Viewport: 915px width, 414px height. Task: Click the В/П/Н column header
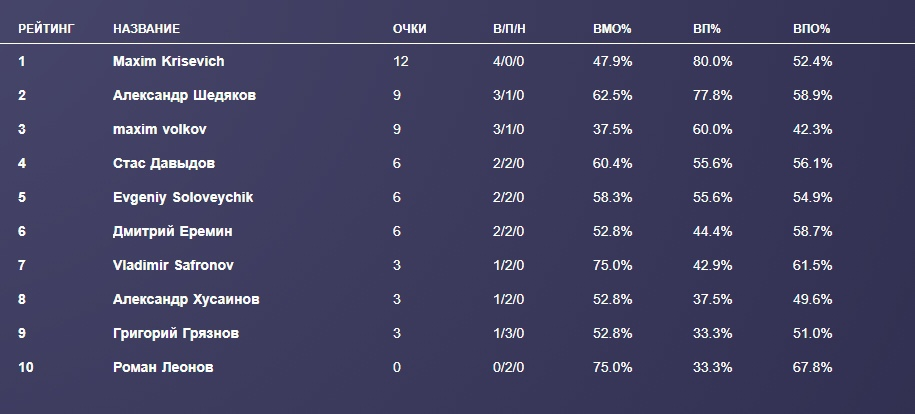(x=509, y=29)
